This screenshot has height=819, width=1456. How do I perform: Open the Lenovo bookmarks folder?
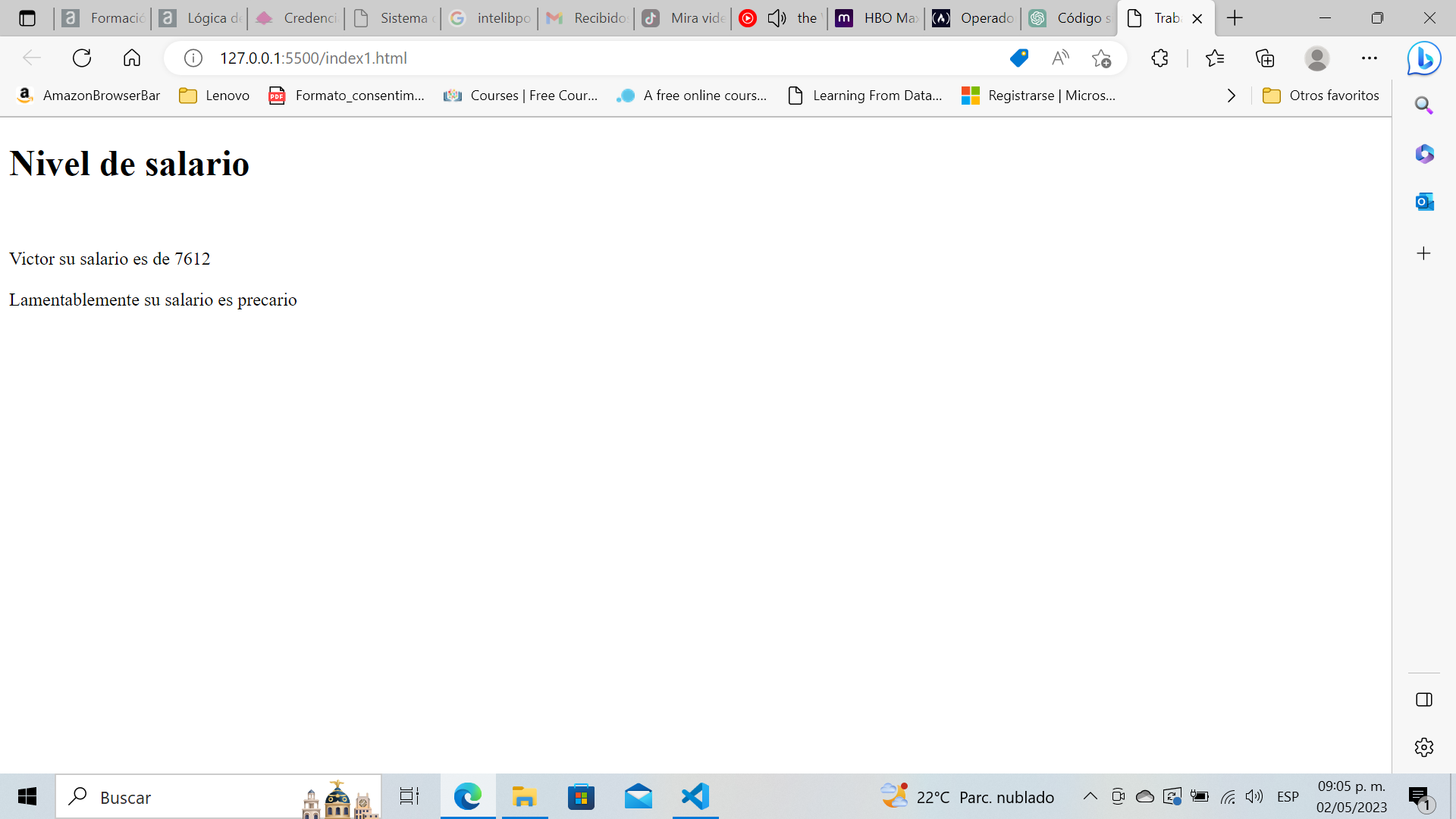(215, 96)
